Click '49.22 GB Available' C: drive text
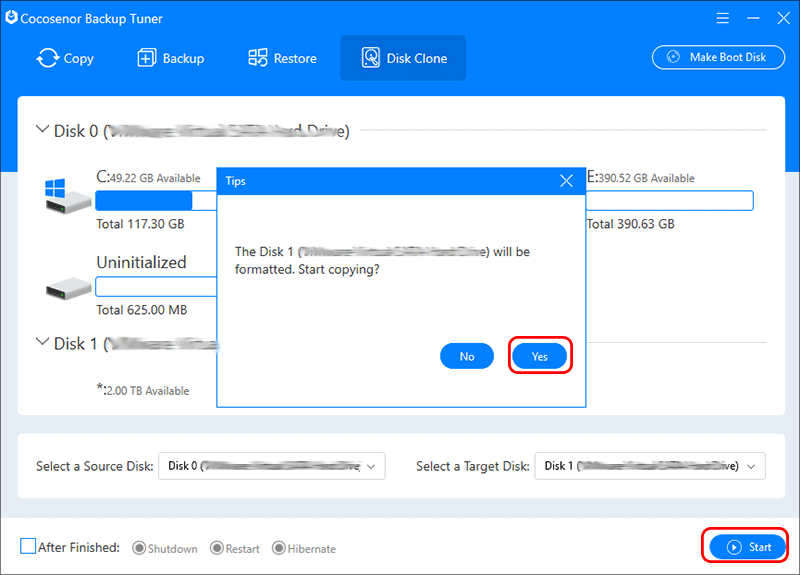 156,178
